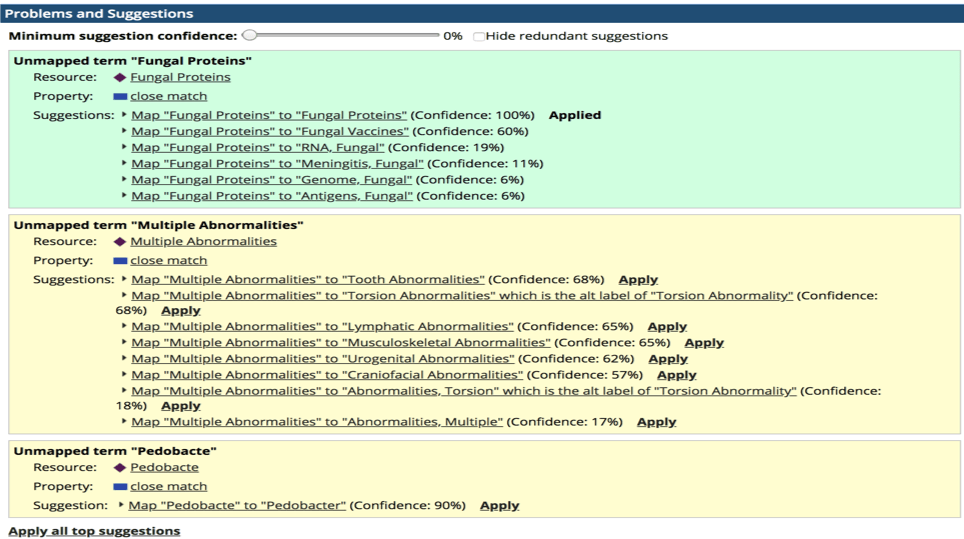Open the Fungal Proteins resource link
This screenshot has height=539, width=964.
coord(180,77)
